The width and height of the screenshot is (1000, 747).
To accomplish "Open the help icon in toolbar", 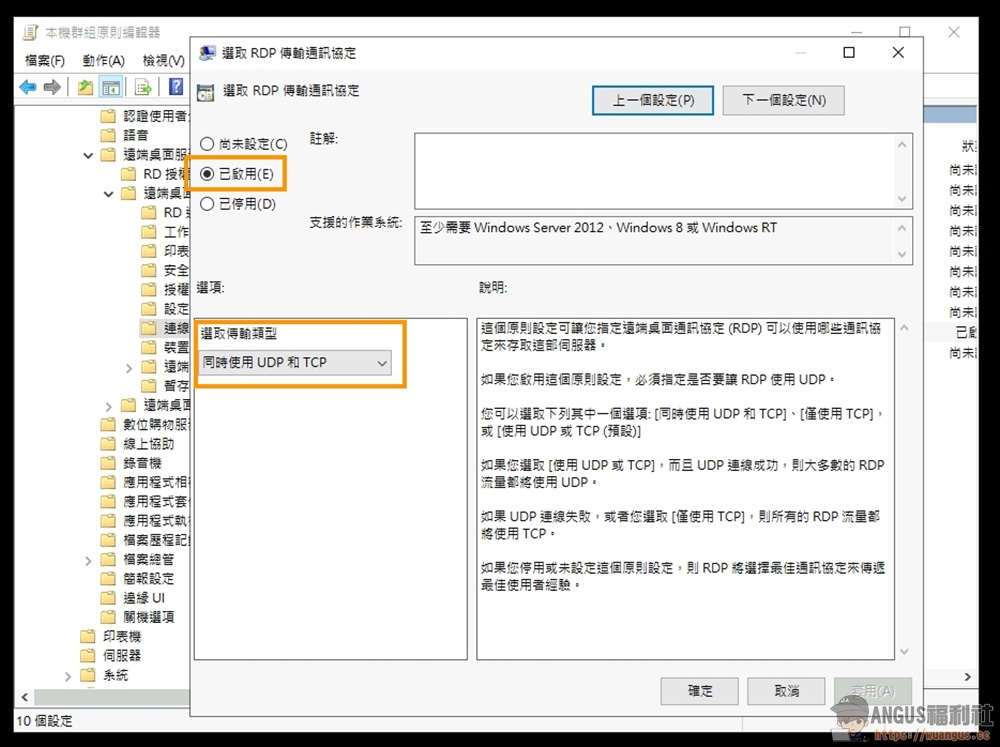I will (175, 87).
